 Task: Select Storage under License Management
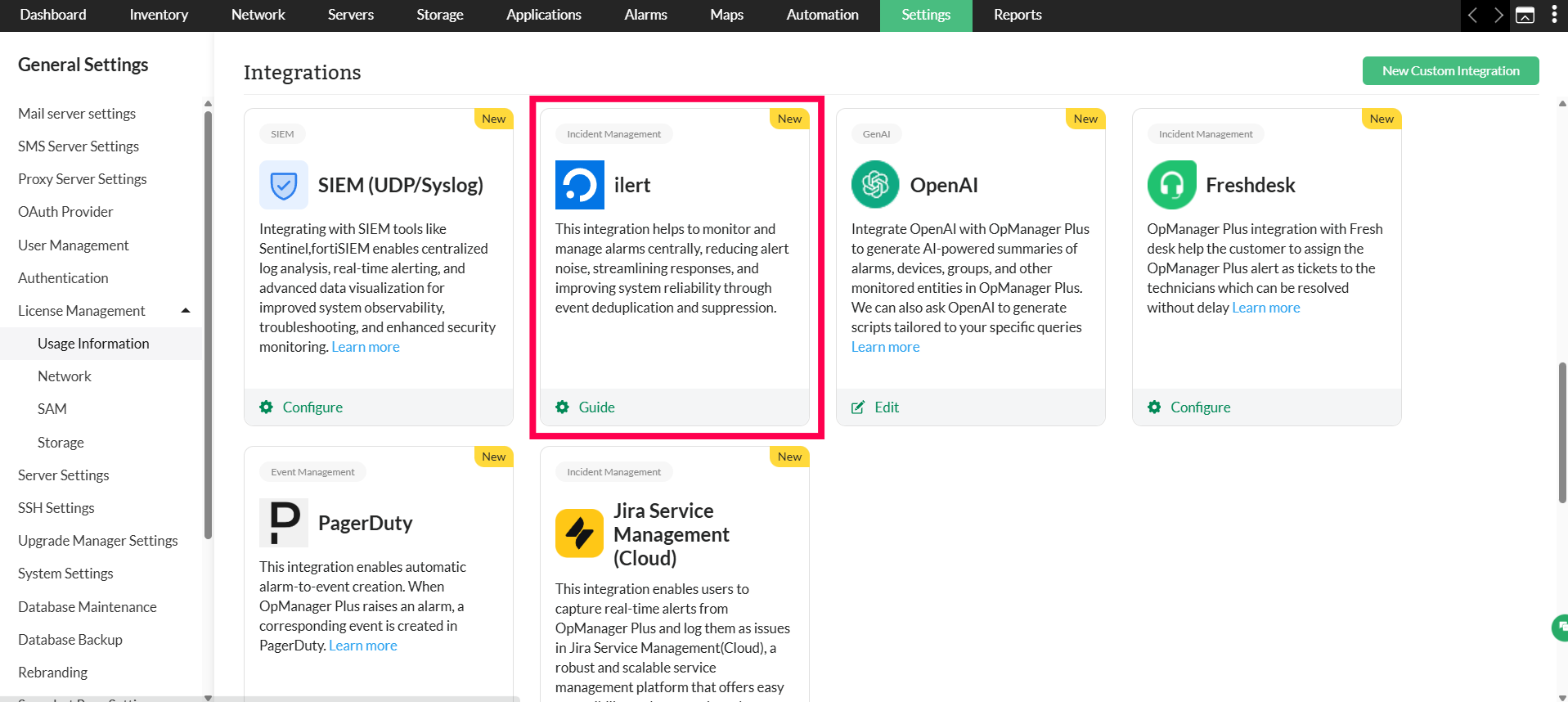61,443
